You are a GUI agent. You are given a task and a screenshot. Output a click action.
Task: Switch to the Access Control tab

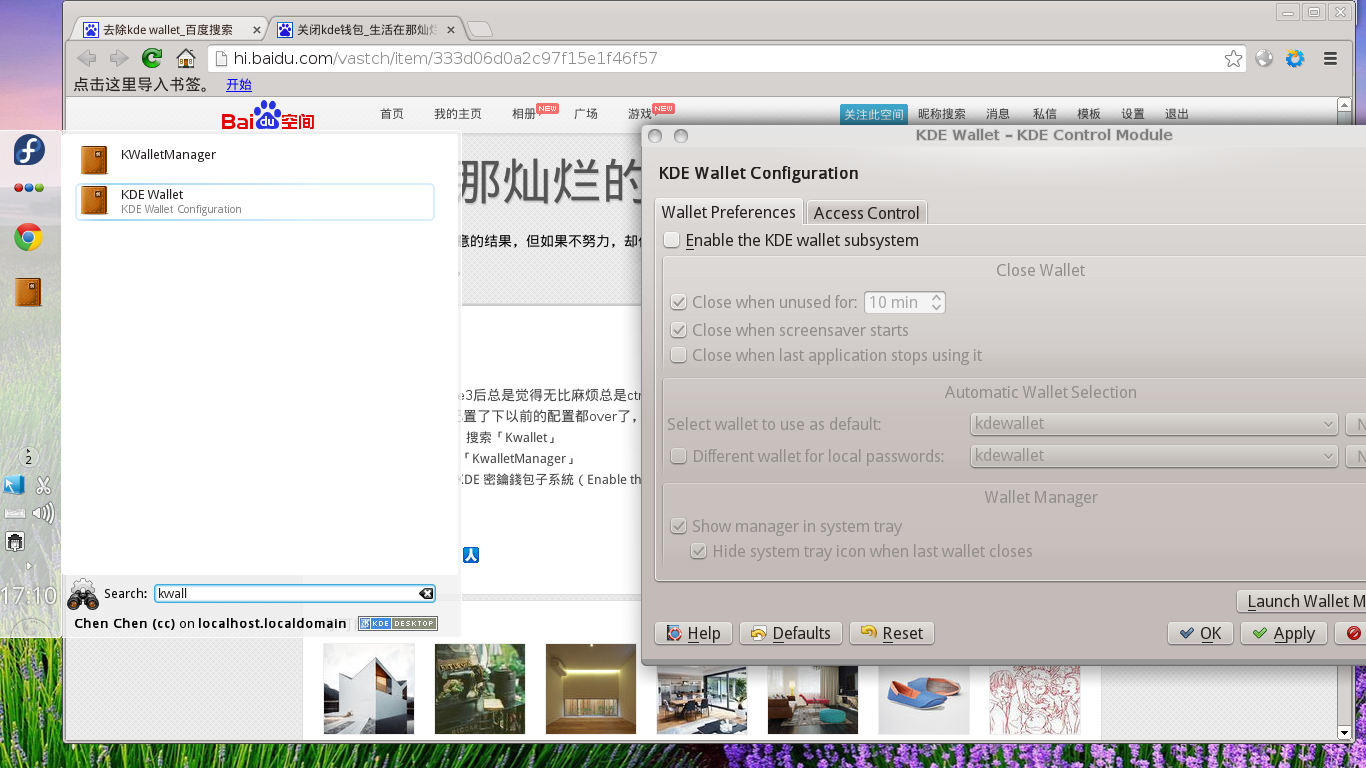click(x=866, y=213)
